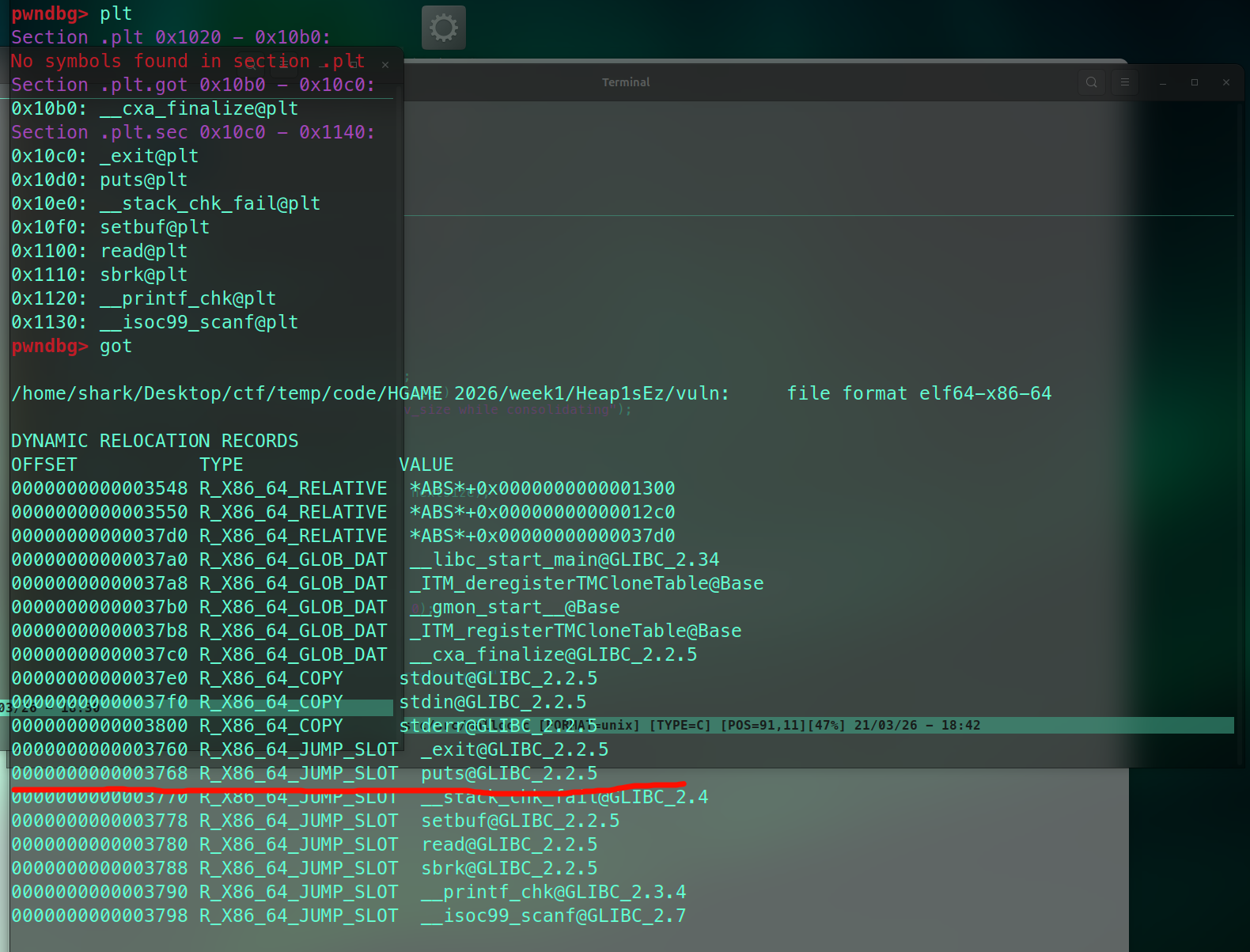Click [POS=91,11][47%] in the status line
This screenshot has height=952, width=1250.
click(x=782, y=726)
